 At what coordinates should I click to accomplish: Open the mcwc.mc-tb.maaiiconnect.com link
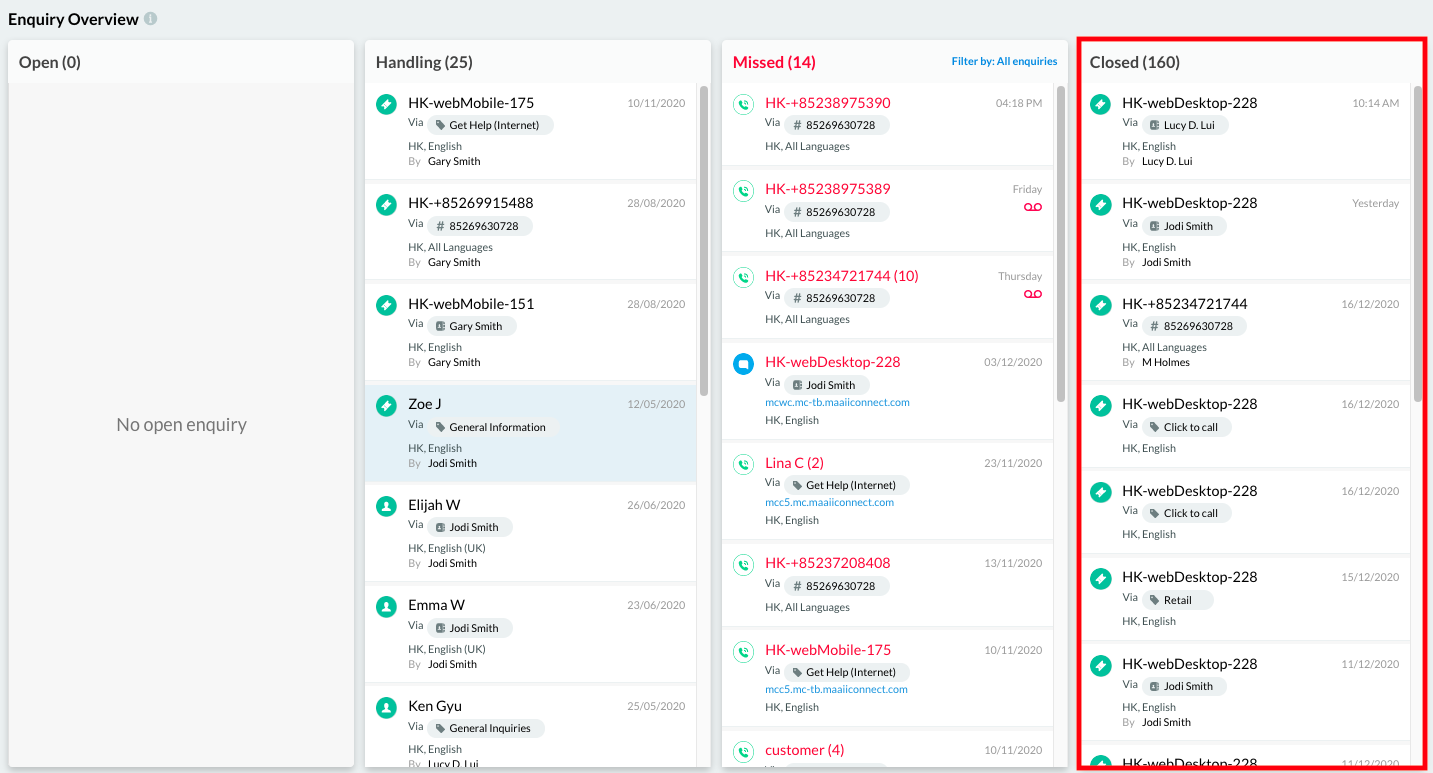(837, 403)
